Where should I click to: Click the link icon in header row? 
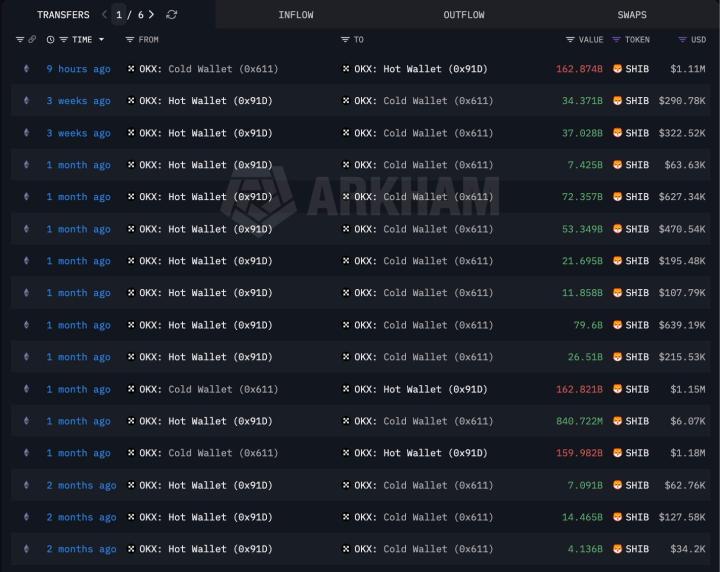click(x=32, y=40)
